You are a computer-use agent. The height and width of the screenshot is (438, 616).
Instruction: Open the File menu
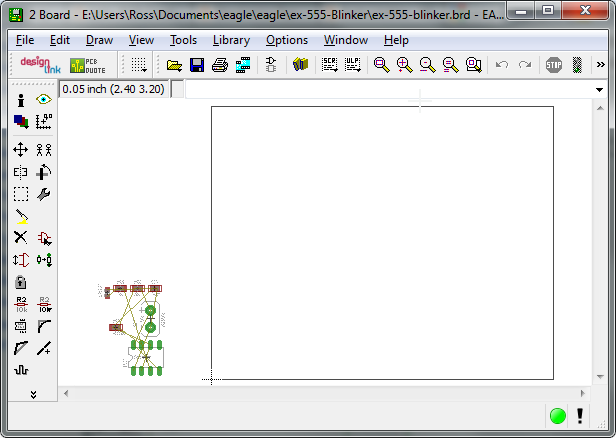pyautogui.click(x=25, y=40)
